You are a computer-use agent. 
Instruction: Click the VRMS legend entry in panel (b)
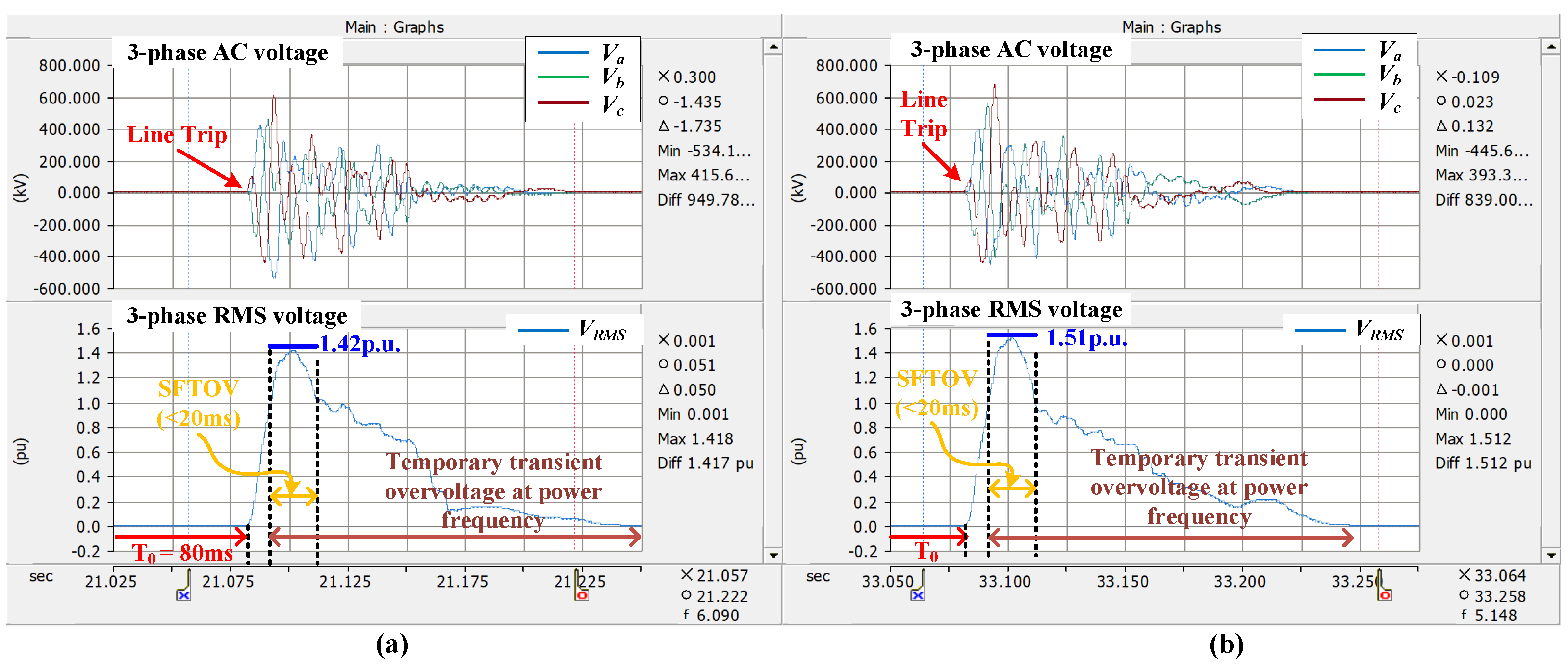click(x=1351, y=331)
